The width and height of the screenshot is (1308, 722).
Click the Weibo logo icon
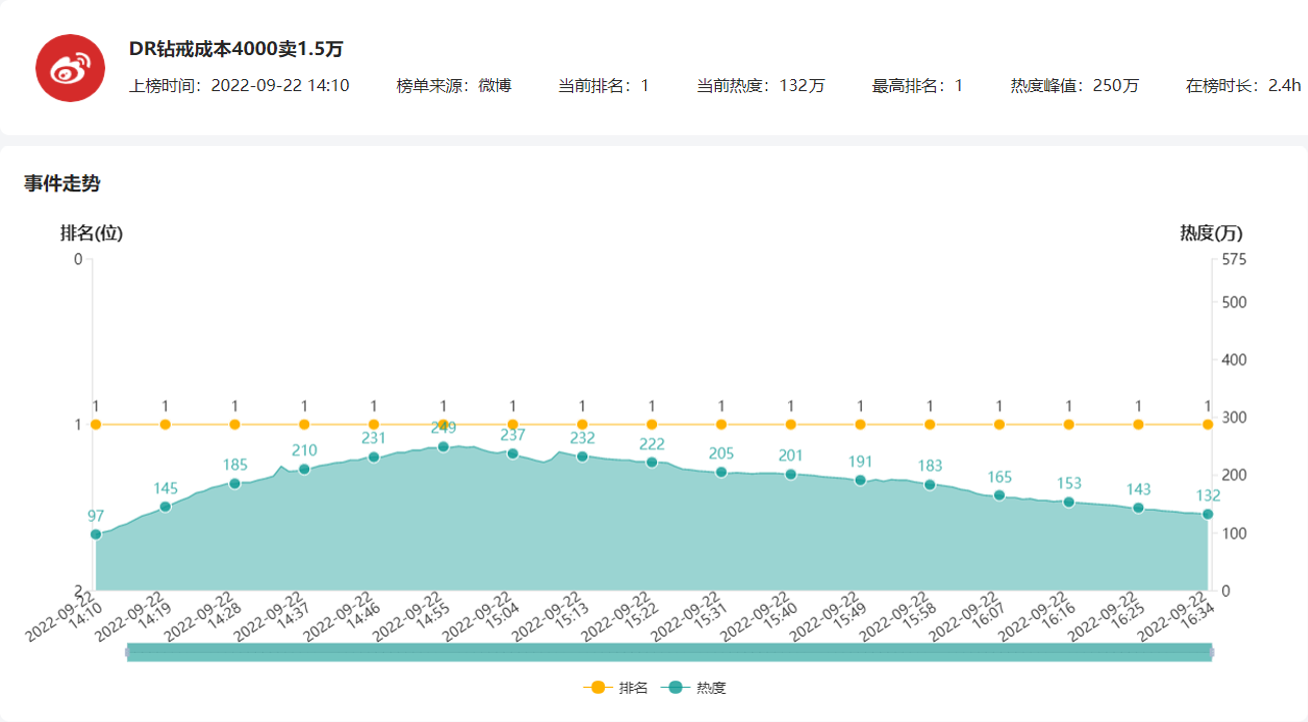[x=70, y=68]
